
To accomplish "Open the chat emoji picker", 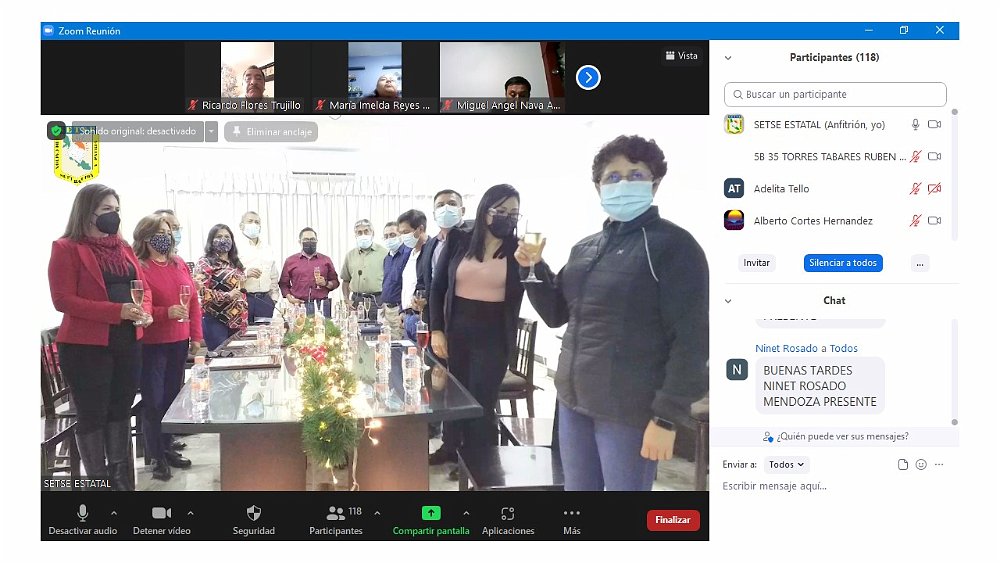I will [x=921, y=465].
